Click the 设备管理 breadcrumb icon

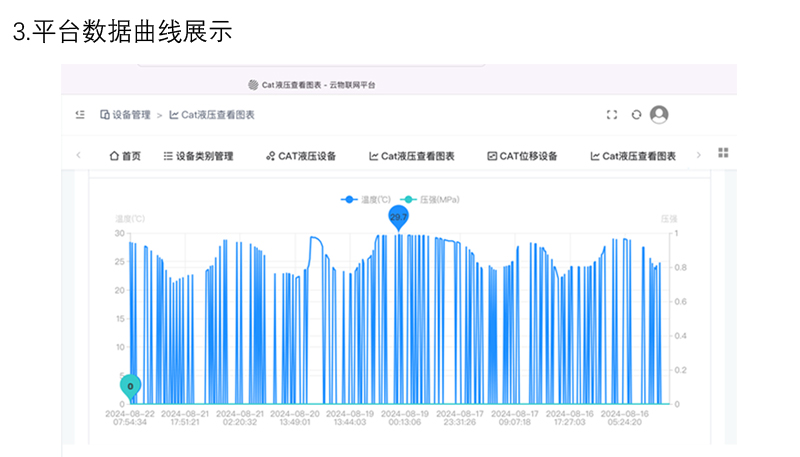104,115
